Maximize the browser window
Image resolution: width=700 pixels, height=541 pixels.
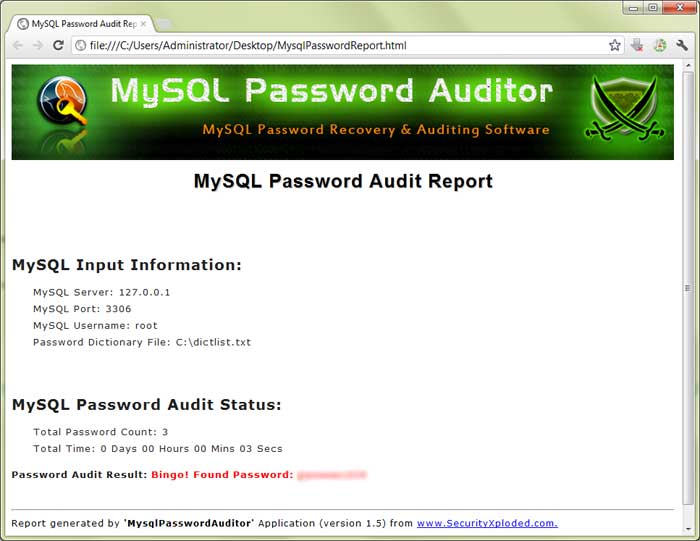(652, 7)
